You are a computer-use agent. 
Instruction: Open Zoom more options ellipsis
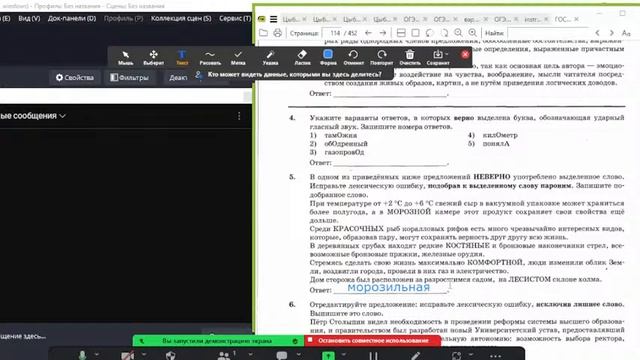point(495,356)
